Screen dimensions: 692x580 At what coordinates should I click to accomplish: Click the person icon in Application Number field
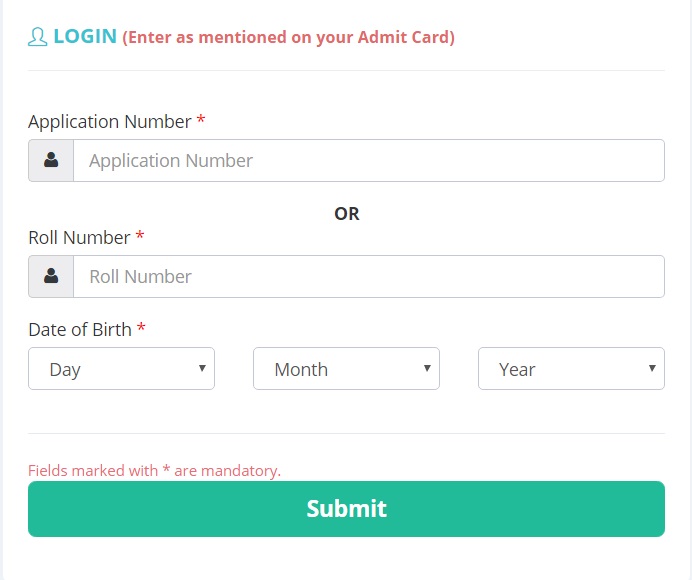coord(51,160)
